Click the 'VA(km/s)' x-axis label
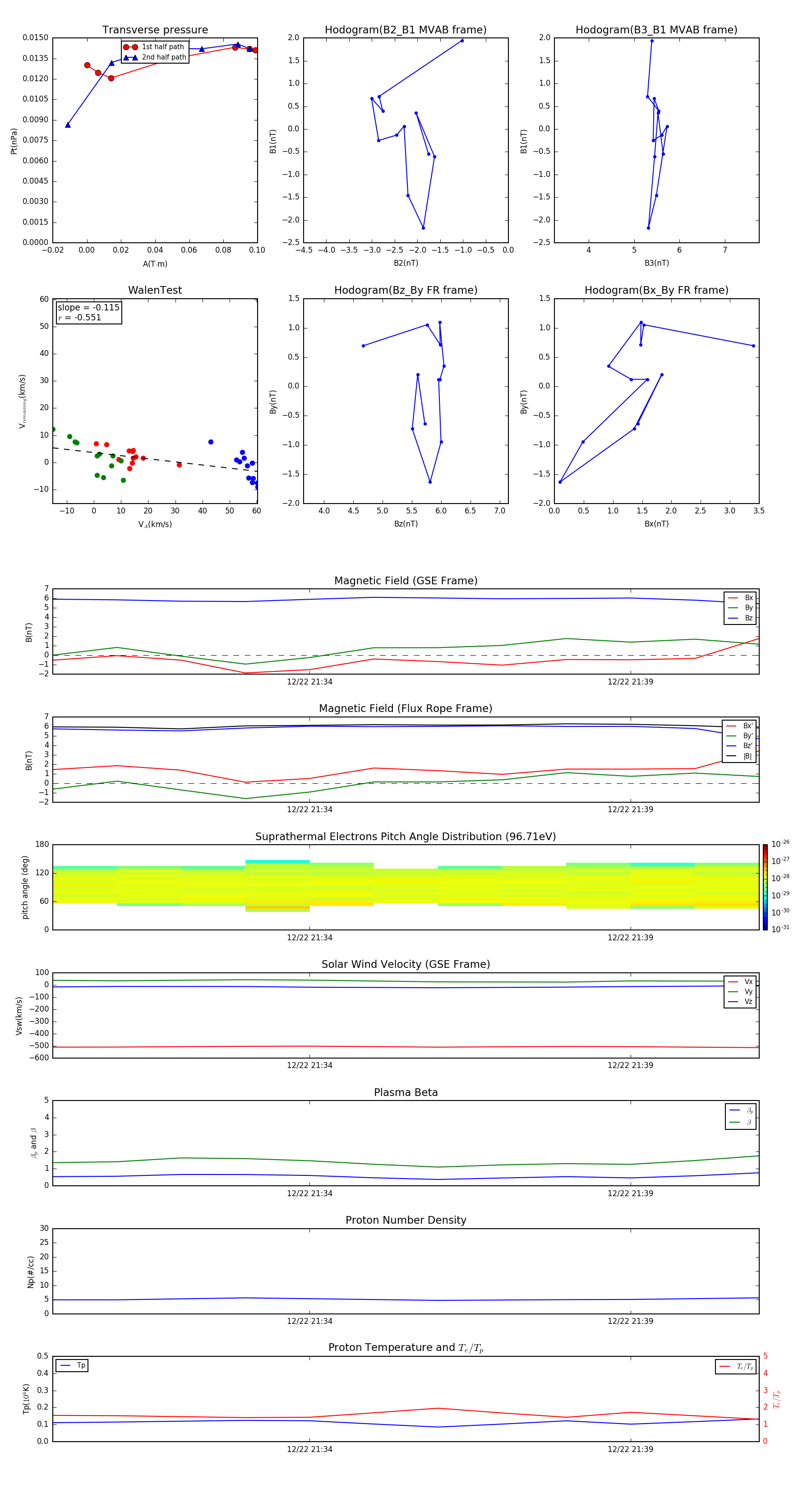The height and width of the screenshot is (1489, 812). point(155,524)
